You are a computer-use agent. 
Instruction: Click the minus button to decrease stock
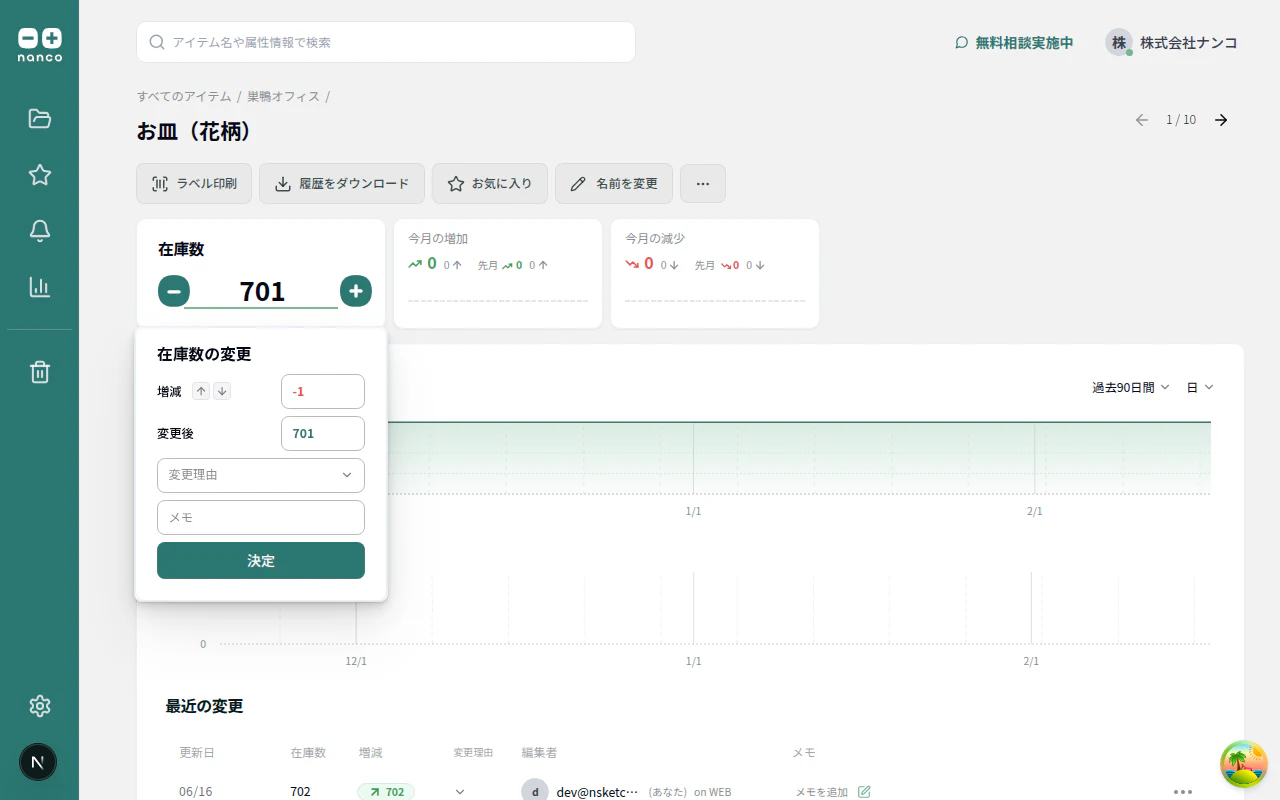pos(174,291)
